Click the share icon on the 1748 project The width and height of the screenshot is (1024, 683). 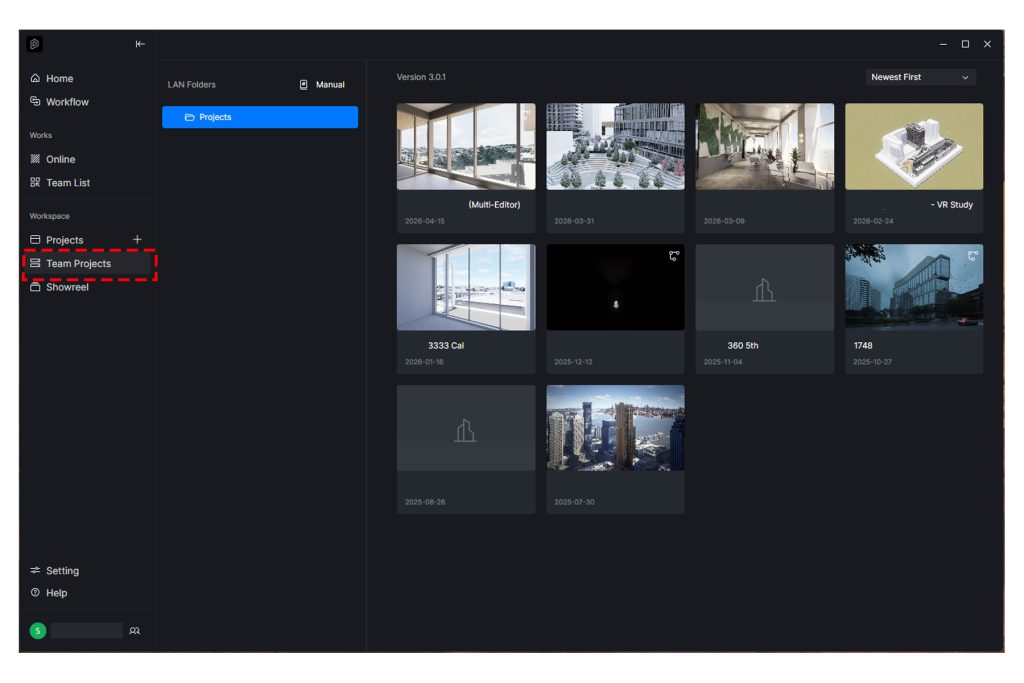973,256
